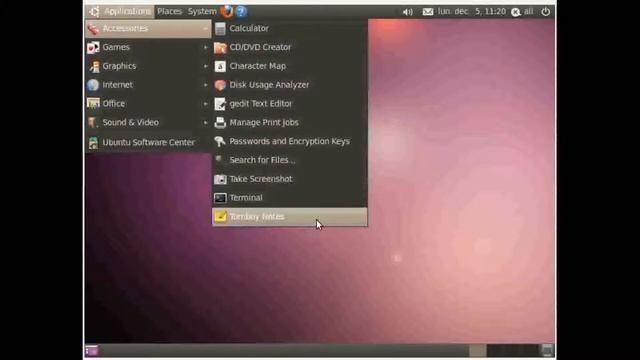The width and height of the screenshot is (640, 360).
Task: Select the Office category label
Action: 113,104
